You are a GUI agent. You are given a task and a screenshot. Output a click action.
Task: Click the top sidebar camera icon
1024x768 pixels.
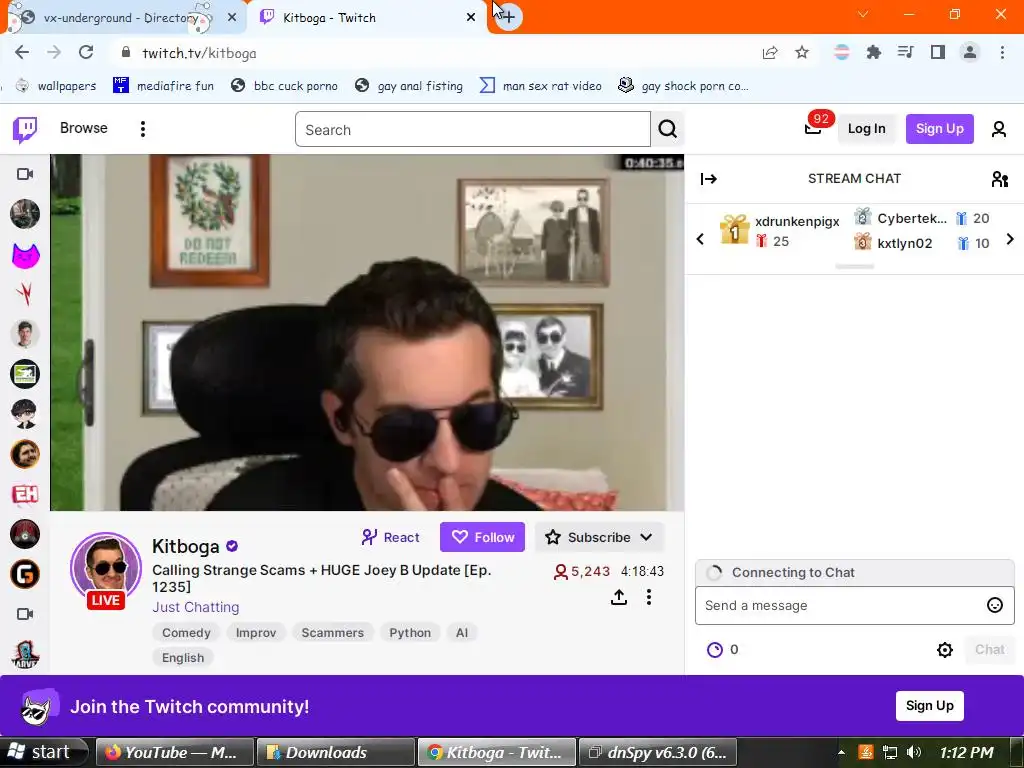(x=25, y=174)
